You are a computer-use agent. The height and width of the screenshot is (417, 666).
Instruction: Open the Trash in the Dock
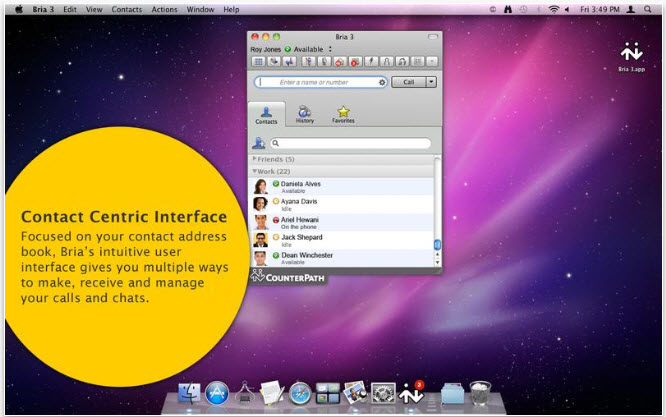[479, 394]
